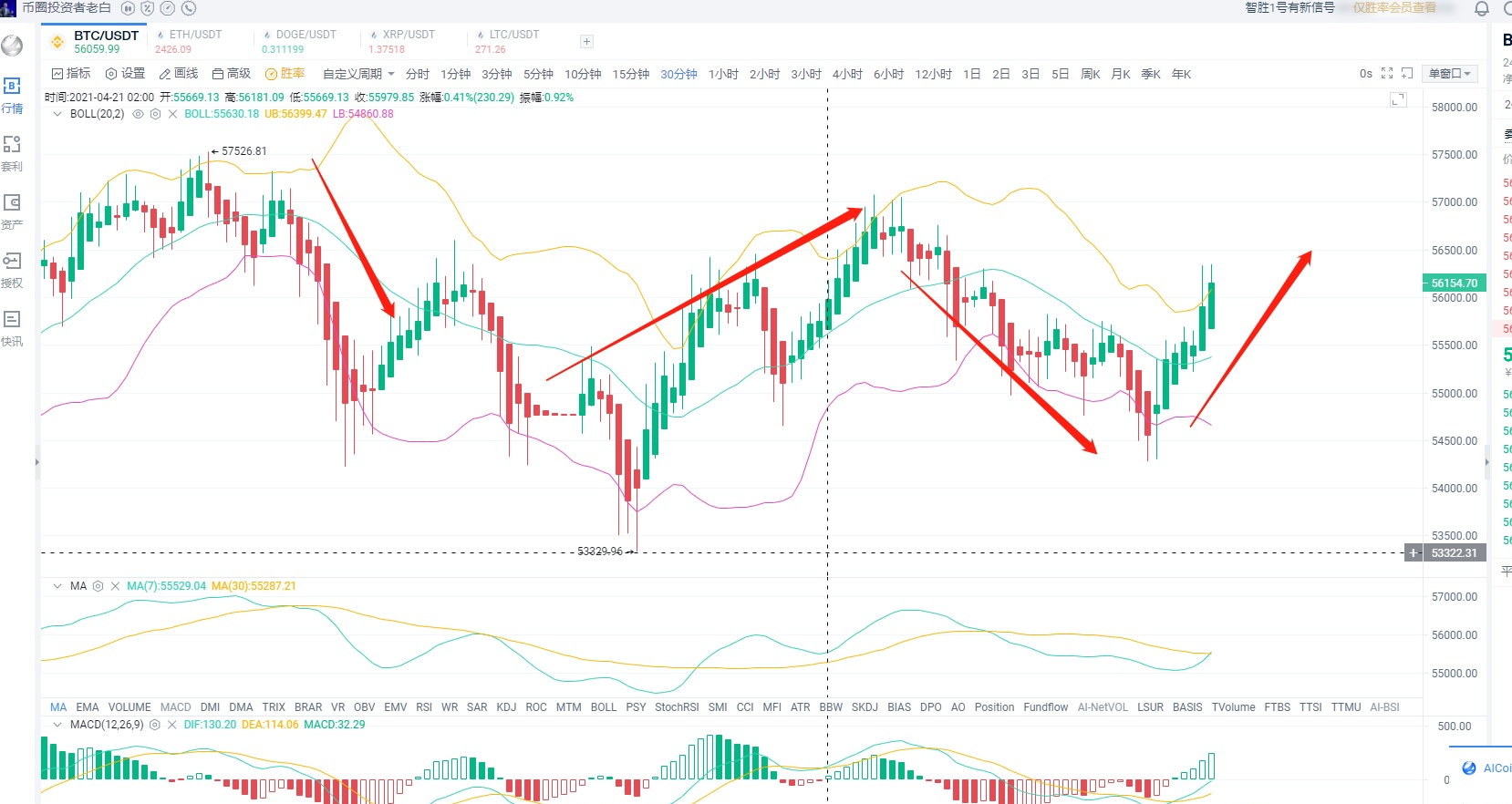The height and width of the screenshot is (804, 1512).
Task: Select the 4小时 timeframe
Action: (x=847, y=74)
